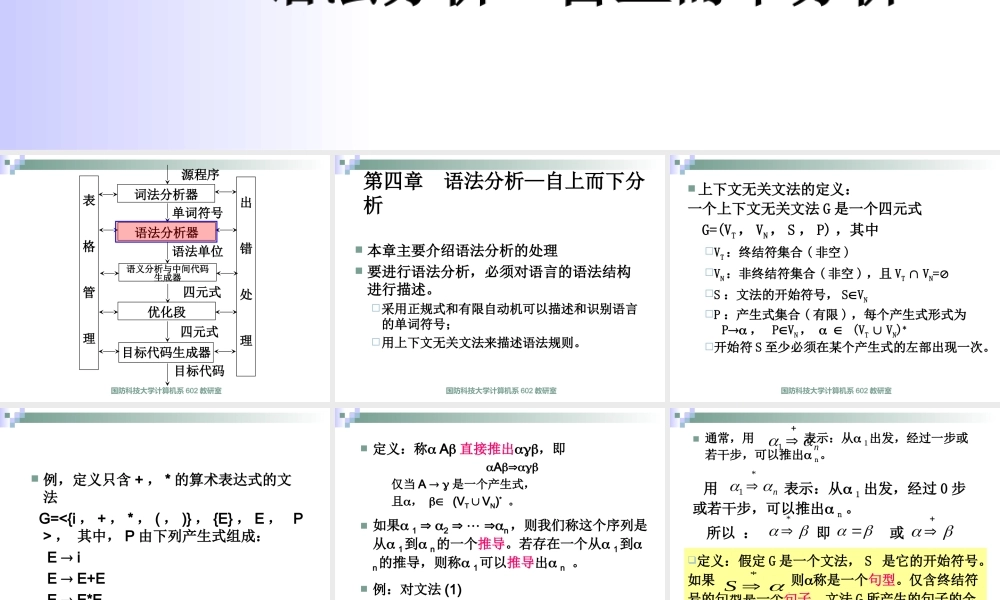Click the line starting 所以：
Image resolution: width=1000 pixels, height=600 pixels.
click(830, 532)
